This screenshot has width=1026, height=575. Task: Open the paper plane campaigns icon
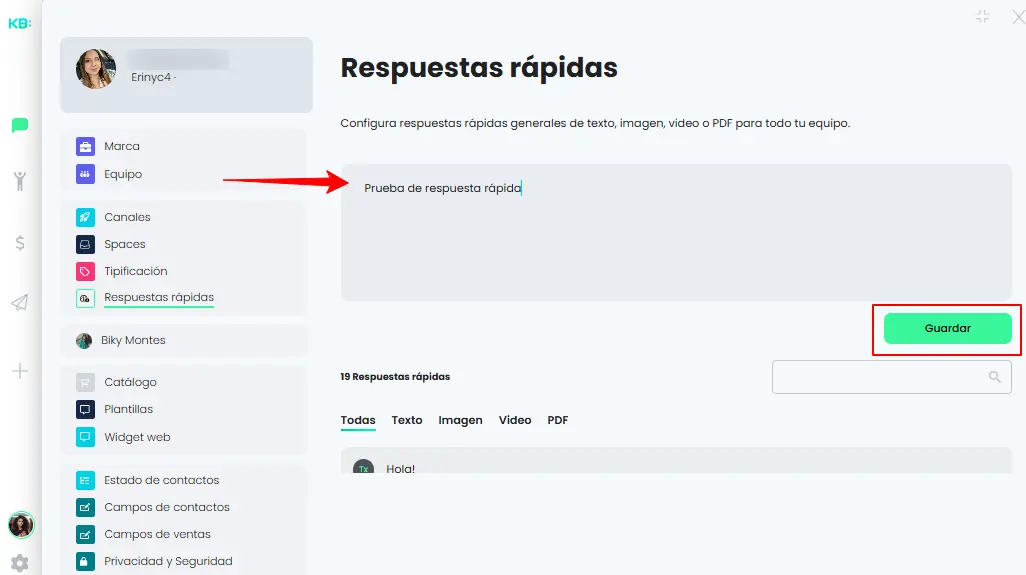tap(20, 303)
